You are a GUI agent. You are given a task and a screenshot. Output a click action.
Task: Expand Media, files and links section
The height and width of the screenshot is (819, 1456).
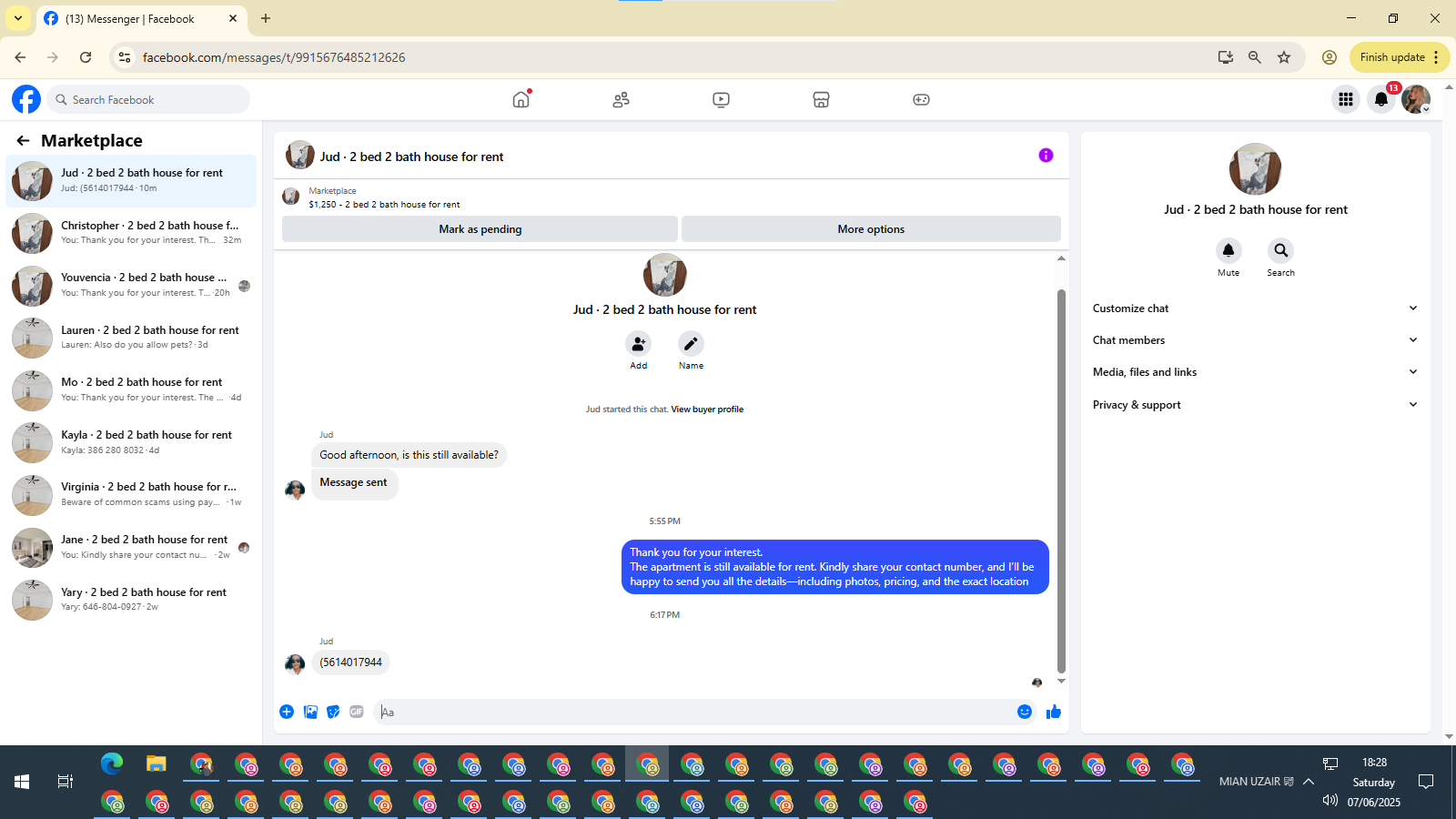click(1255, 372)
